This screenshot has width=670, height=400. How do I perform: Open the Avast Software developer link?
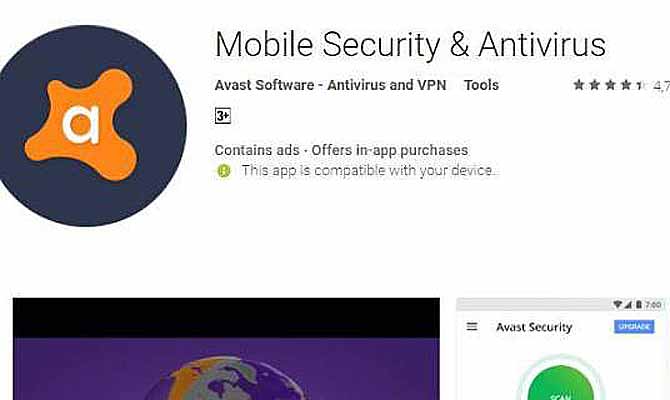tap(330, 85)
